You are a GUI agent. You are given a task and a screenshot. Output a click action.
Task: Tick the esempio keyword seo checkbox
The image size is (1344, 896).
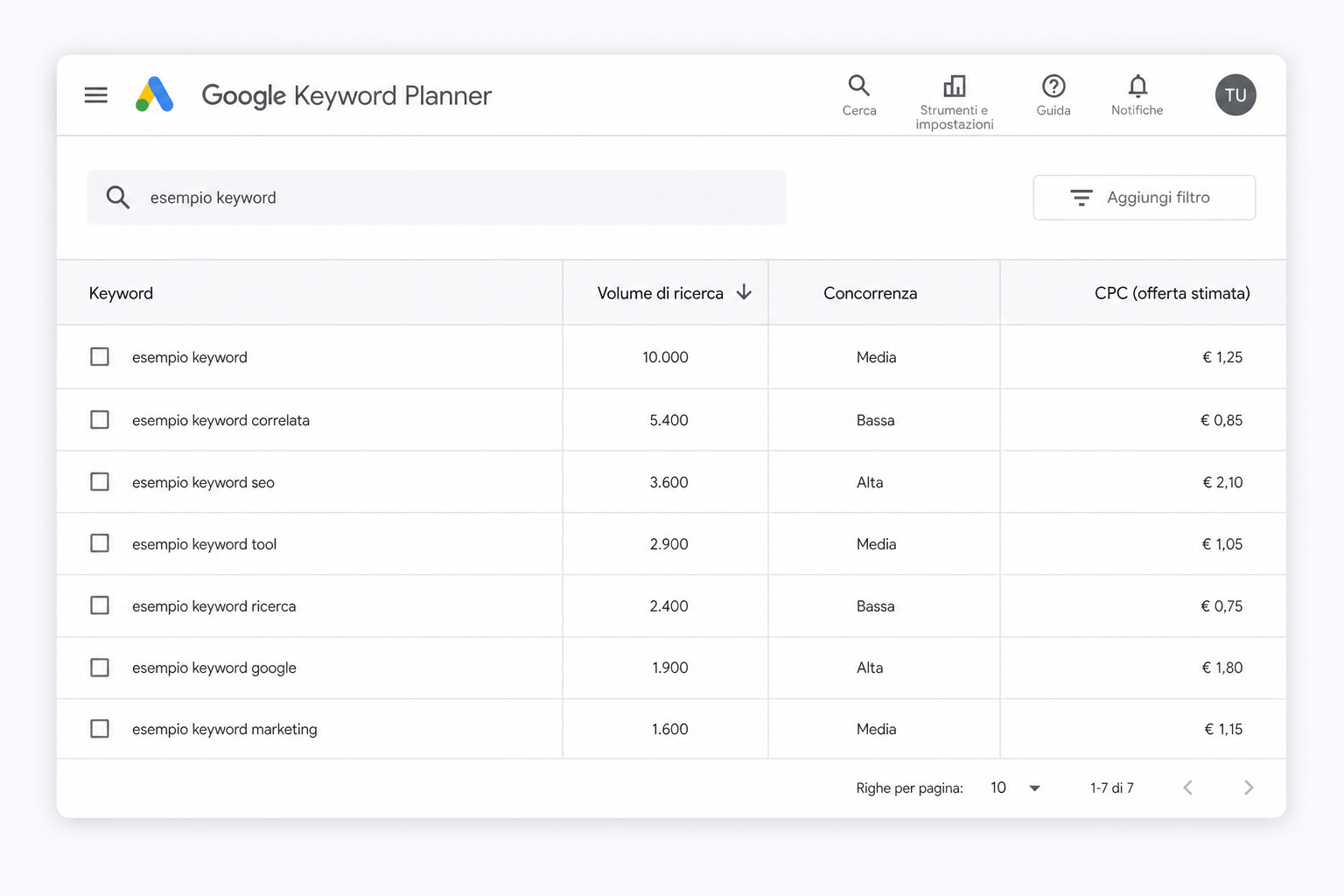[x=100, y=482]
